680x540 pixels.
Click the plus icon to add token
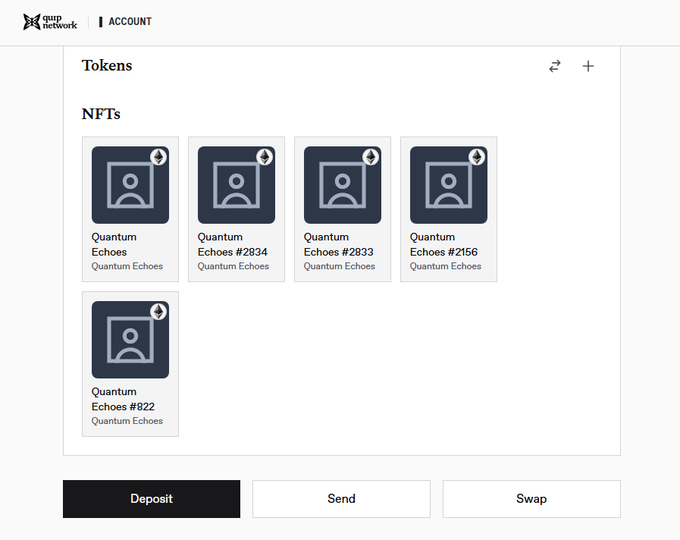[588, 66]
